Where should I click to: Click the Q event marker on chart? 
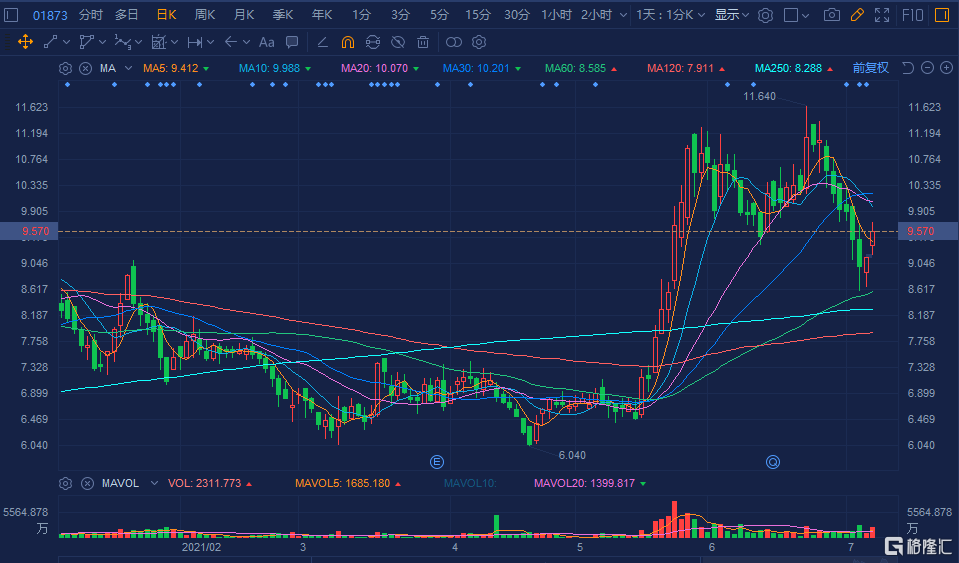click(x=772, y=462)
